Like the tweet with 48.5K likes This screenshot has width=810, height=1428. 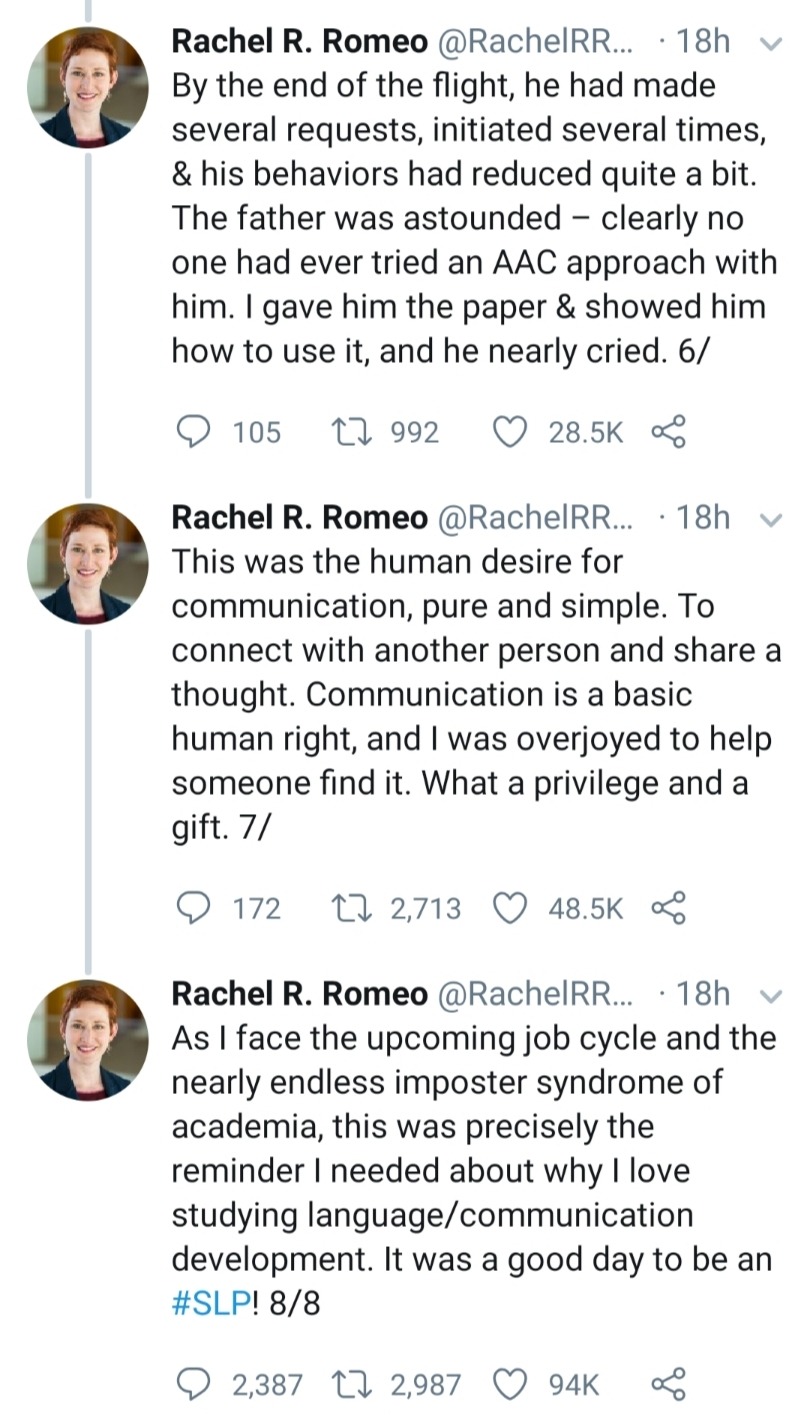pos(511,908)
